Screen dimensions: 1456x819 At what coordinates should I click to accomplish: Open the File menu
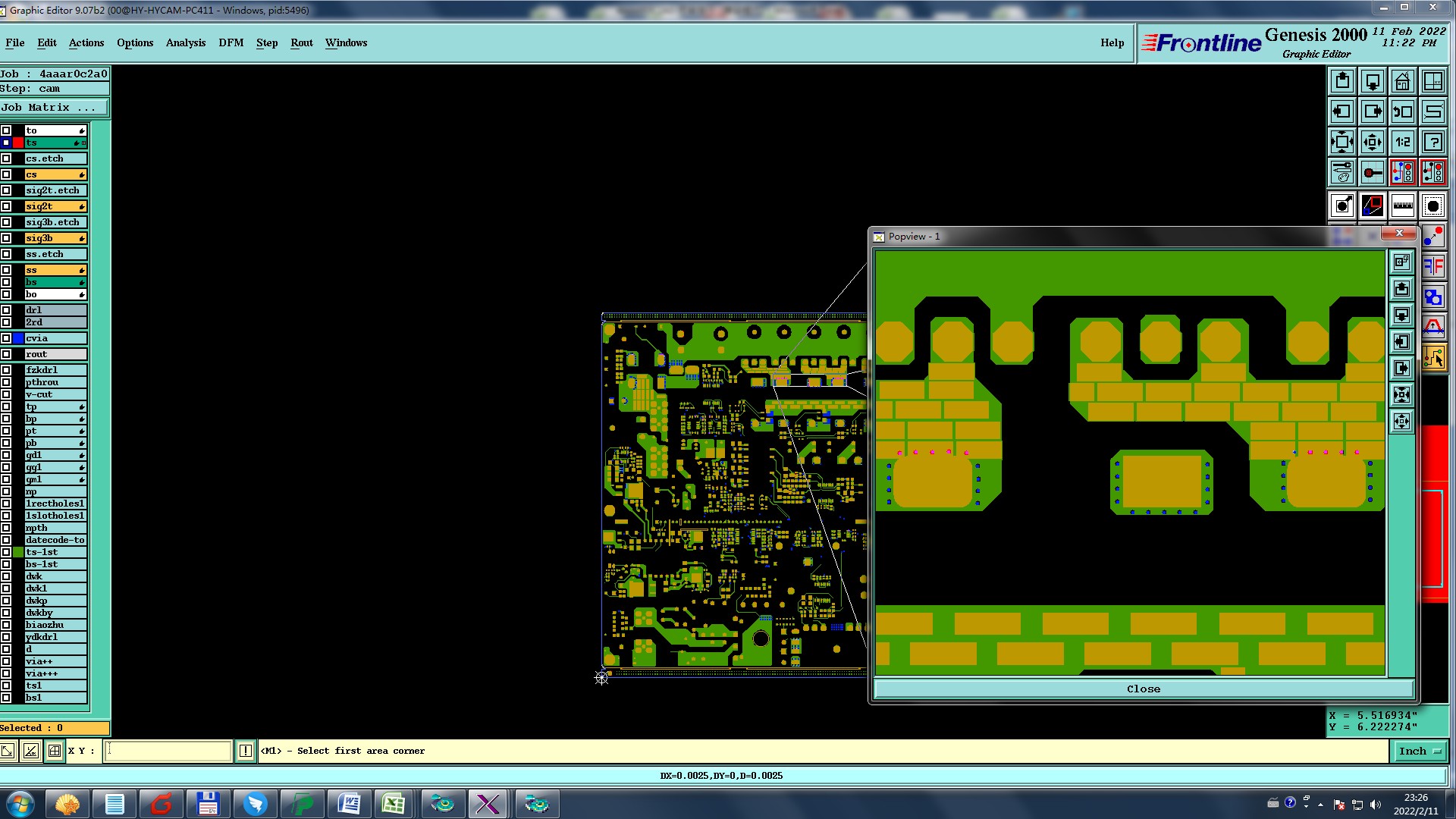15,42
